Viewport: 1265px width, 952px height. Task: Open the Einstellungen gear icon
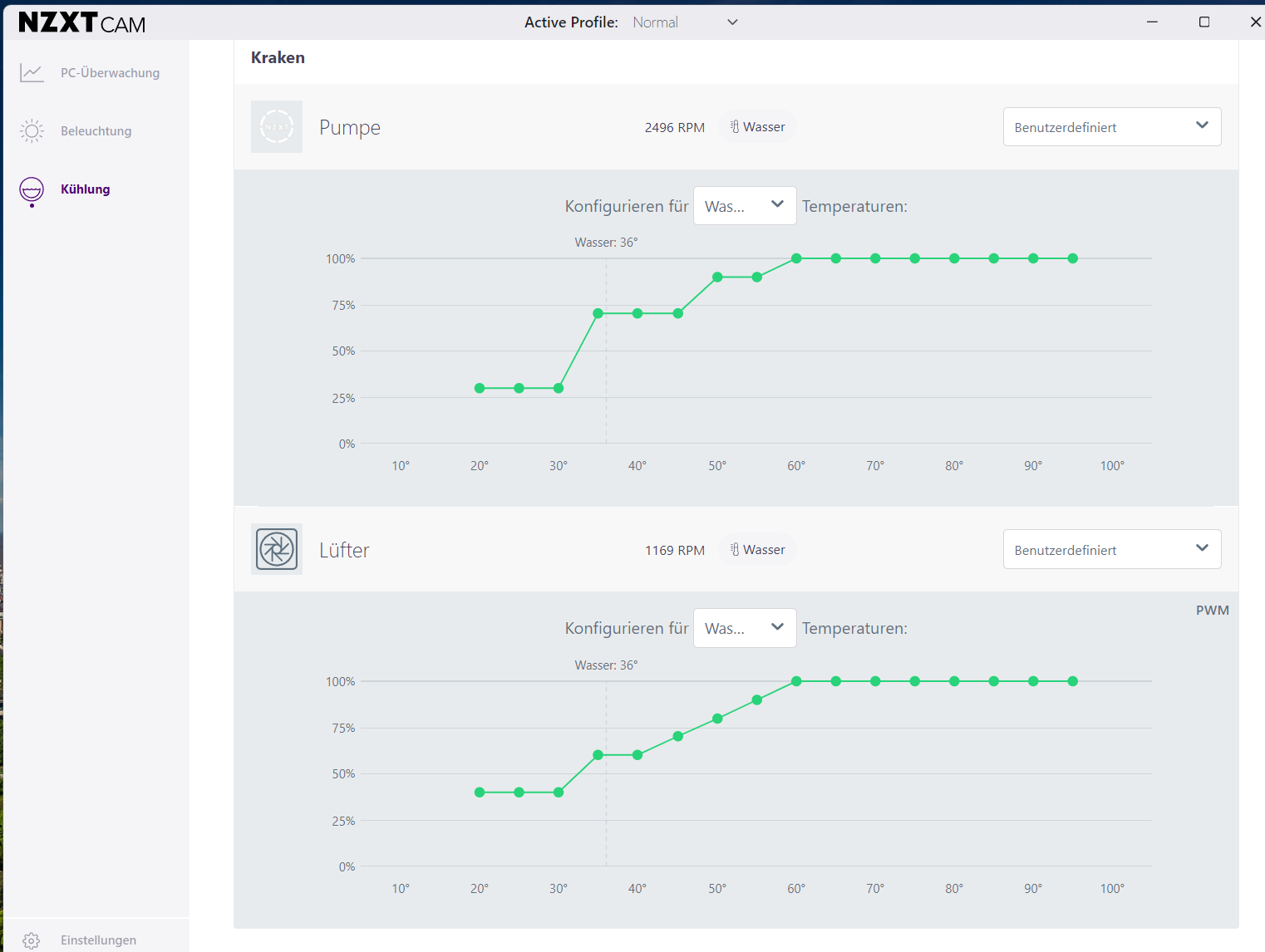32,940
